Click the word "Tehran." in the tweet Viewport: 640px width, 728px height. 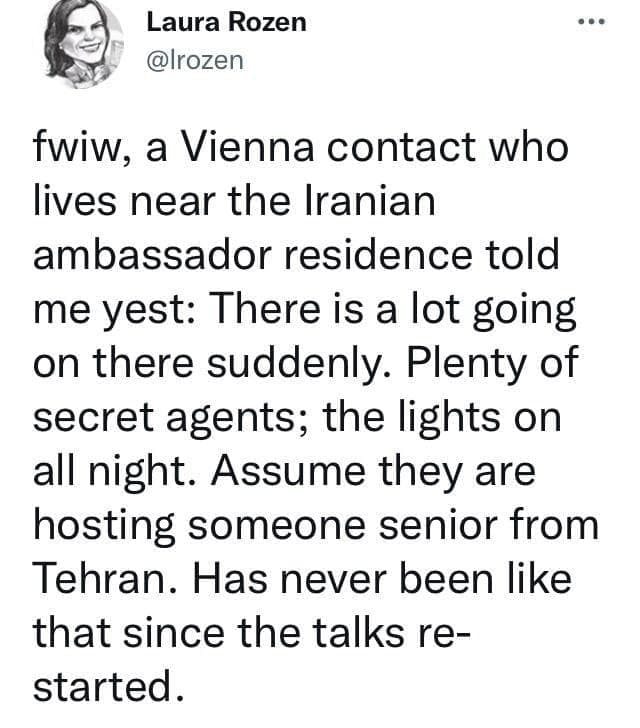[x=98, y=581]
